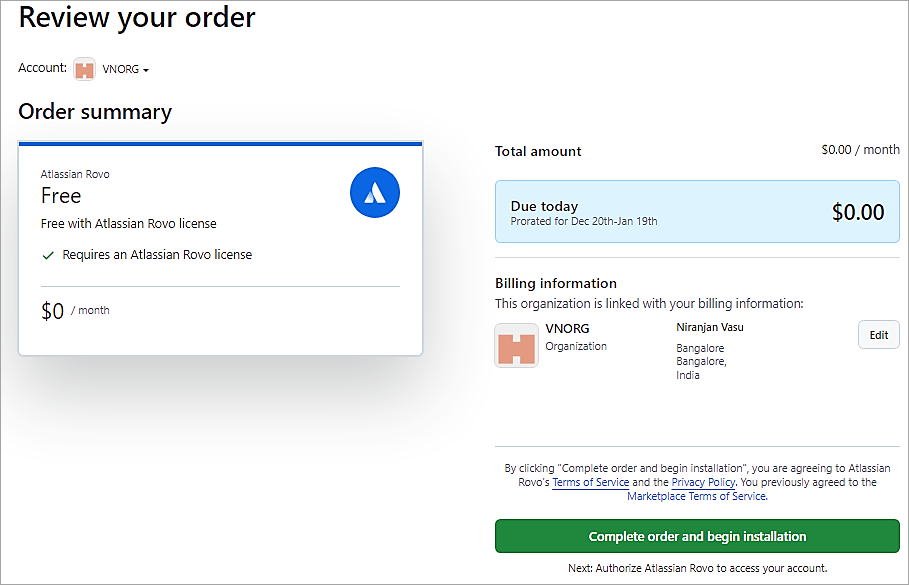This screenshot has width=909, height=585.
Task: Select the Due today summary section
Action: point(696,211)
